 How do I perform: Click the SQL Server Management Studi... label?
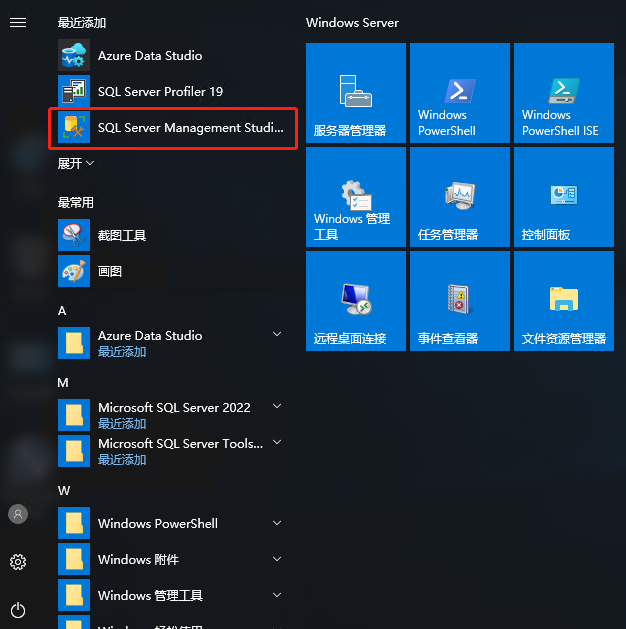click(x=191, y=128)
